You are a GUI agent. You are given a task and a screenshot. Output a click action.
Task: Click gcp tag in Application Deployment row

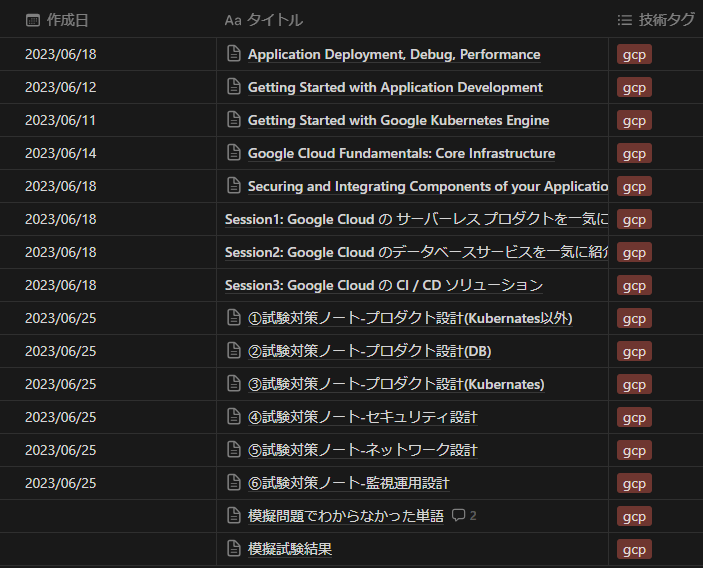[634, 54]
